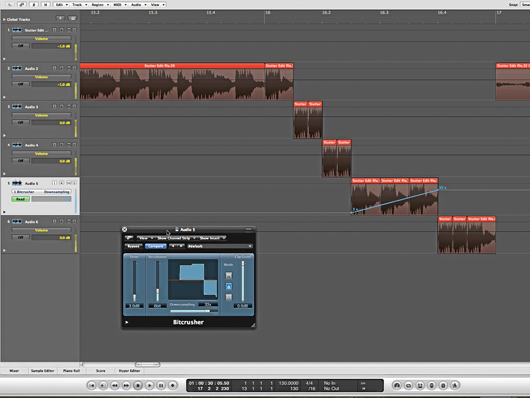Click the Audio 6 track icon
This screenshot has height=398, width=530.
click(x=17, y=221)
